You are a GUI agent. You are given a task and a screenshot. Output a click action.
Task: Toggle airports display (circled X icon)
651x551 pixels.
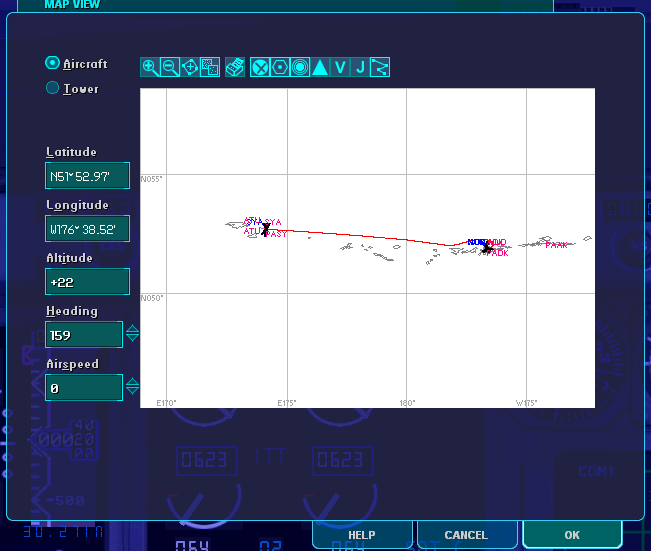click(260, 67)
